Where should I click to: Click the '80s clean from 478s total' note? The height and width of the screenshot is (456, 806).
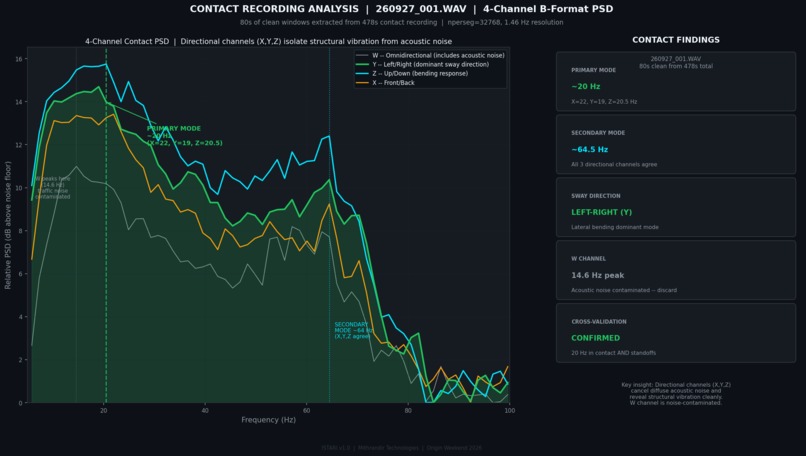(x=676, y=66)
